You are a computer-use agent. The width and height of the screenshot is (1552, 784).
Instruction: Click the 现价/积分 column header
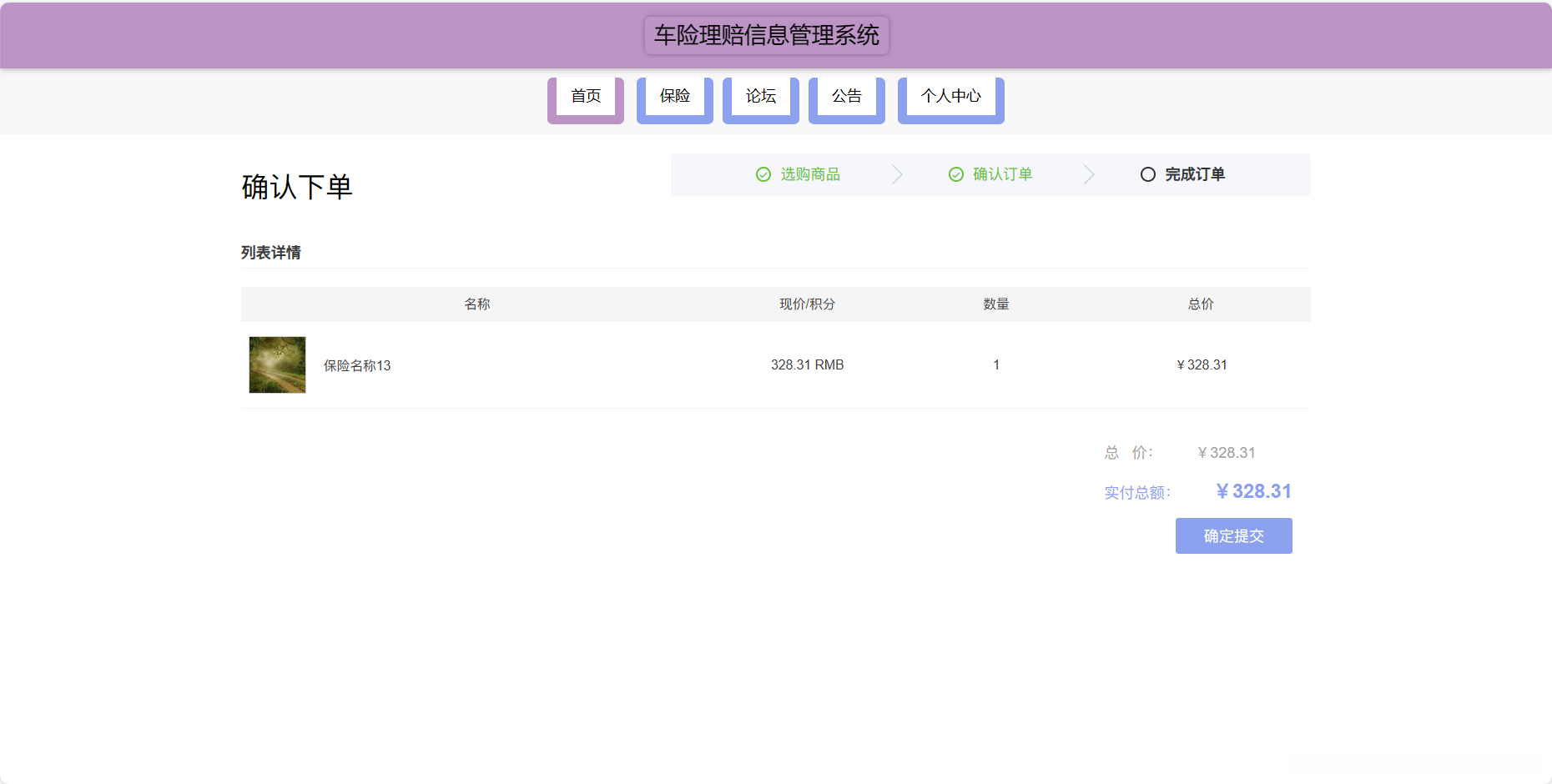(x=808, y=304)
